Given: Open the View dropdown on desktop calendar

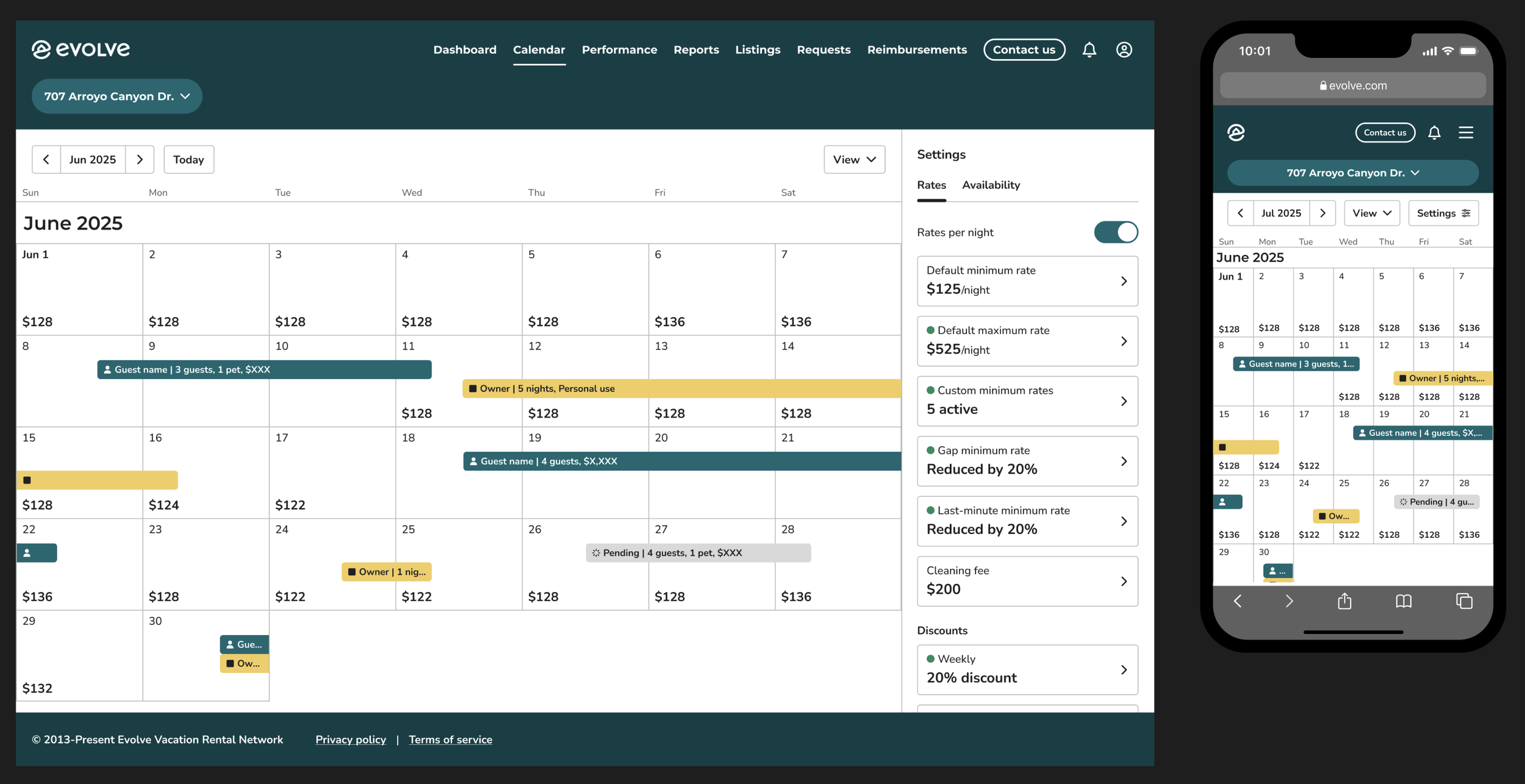Looking at the screenshot, I should coord(854,160).
